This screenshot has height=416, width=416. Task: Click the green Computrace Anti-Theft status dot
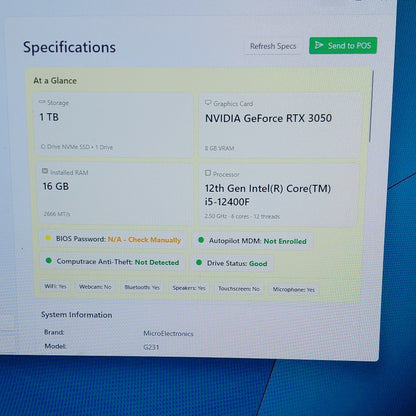(49, 260)
